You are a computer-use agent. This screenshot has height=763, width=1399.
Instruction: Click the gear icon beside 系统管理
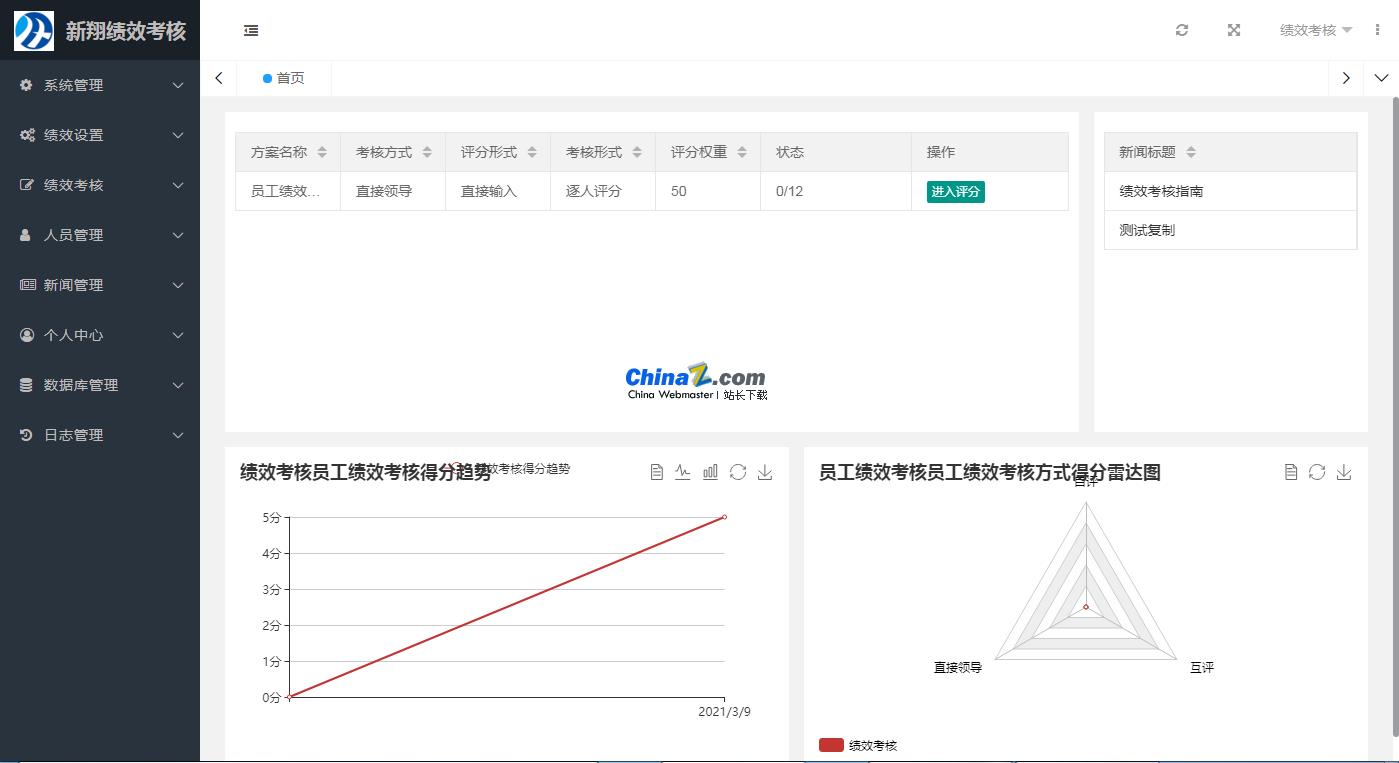(27, 85)
